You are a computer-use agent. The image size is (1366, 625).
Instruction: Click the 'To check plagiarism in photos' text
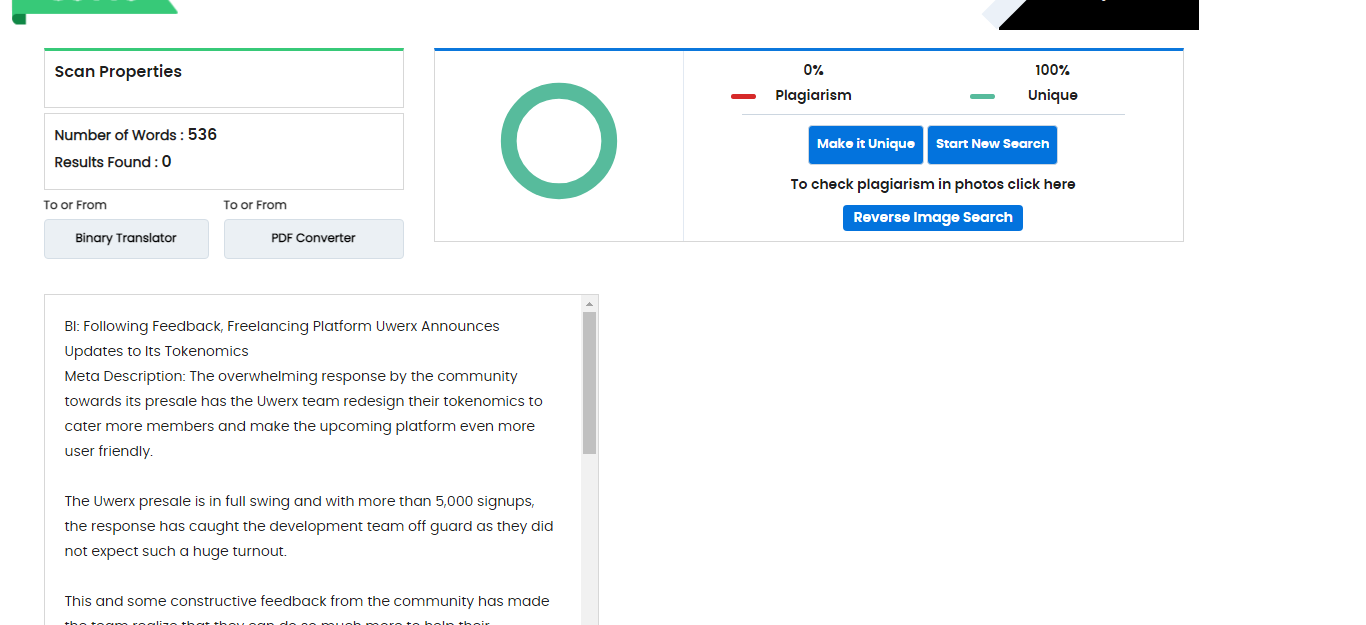tap(932, 184)
